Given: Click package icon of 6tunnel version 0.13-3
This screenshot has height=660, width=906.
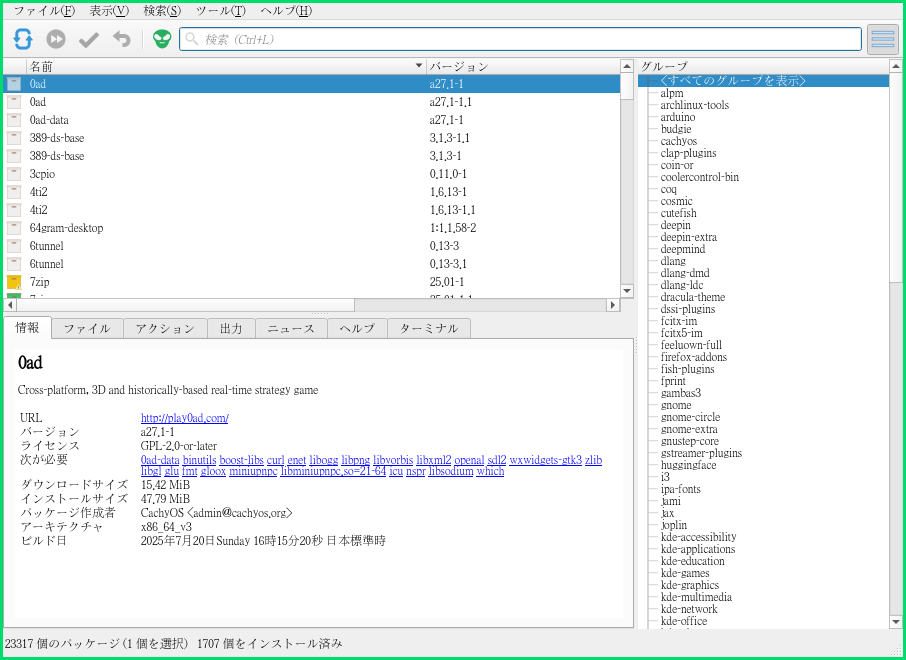Looking at the screenshot, I should coord(14,246).
